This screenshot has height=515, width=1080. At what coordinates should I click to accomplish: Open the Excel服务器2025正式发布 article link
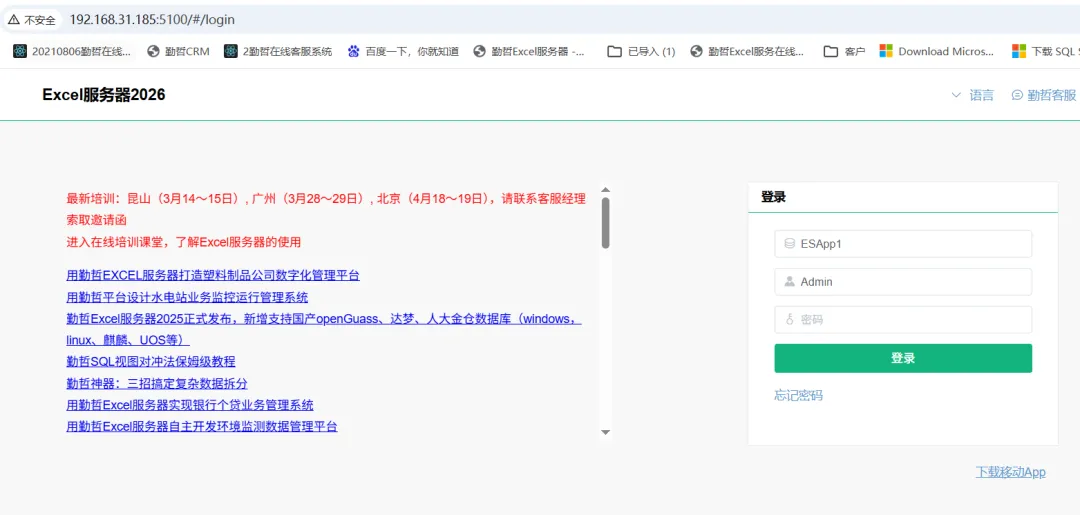[324, 329]
